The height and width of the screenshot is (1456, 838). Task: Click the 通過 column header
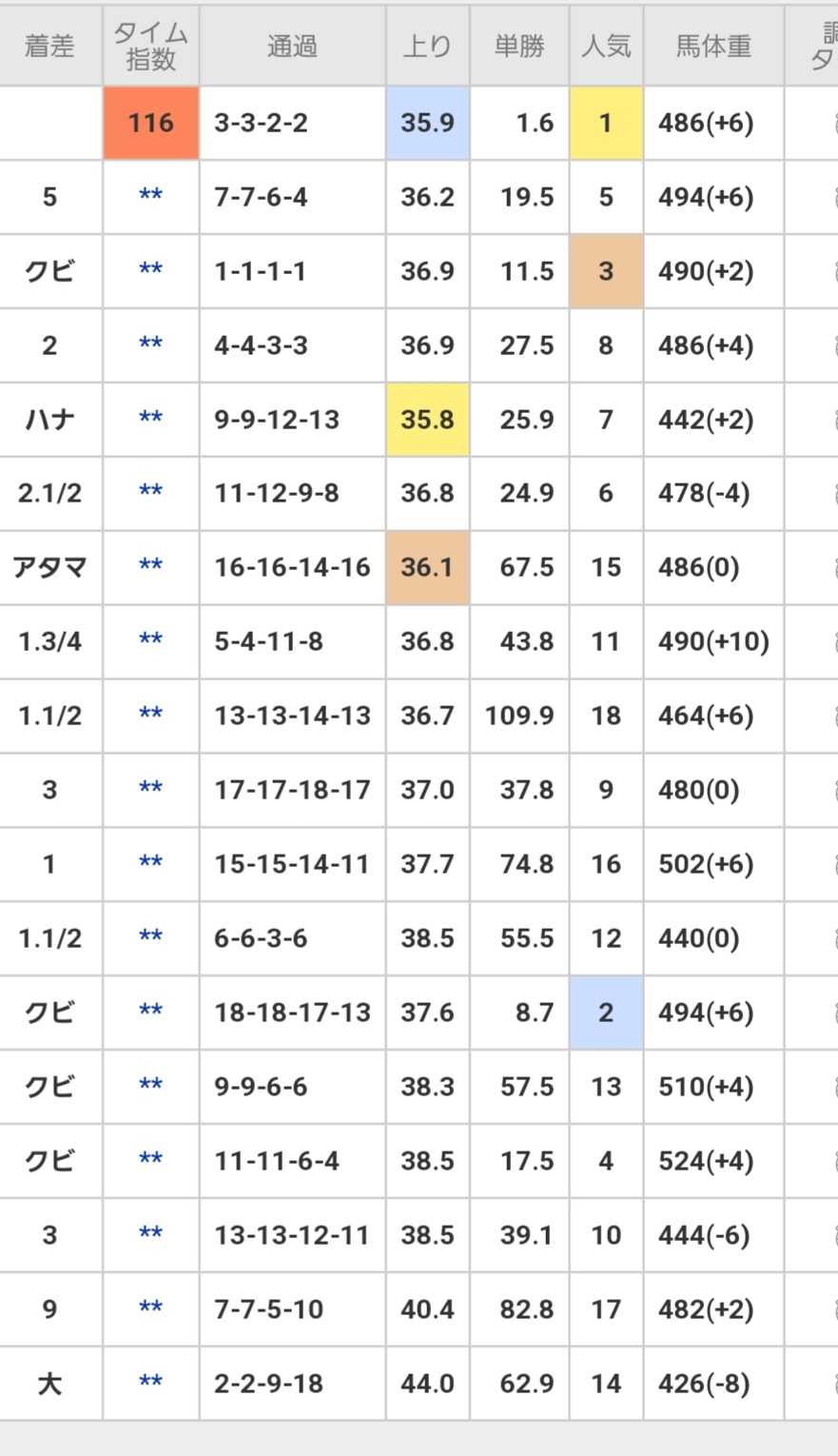tap(292, 46)
